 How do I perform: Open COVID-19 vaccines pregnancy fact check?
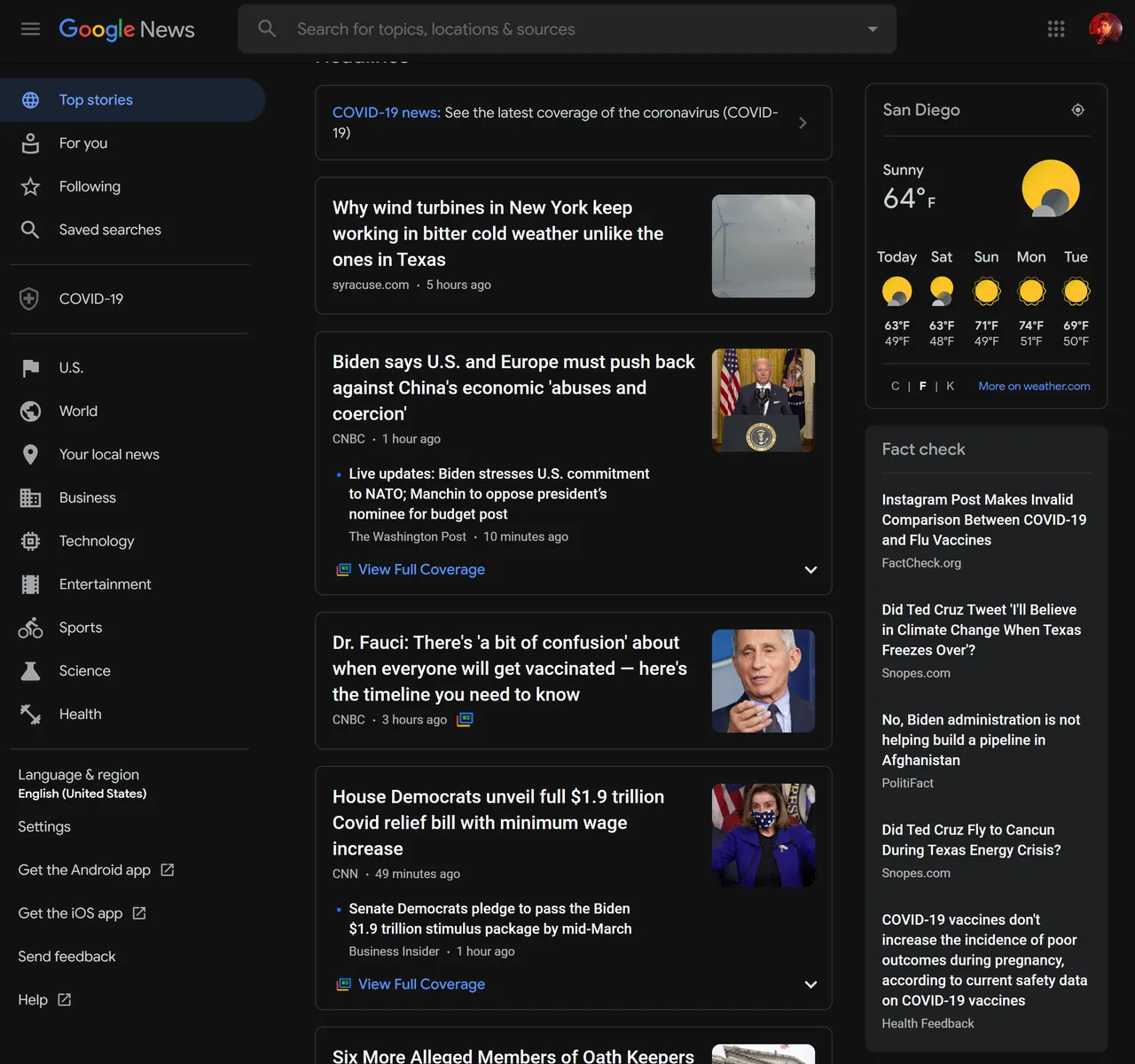[x=984, y=960]
